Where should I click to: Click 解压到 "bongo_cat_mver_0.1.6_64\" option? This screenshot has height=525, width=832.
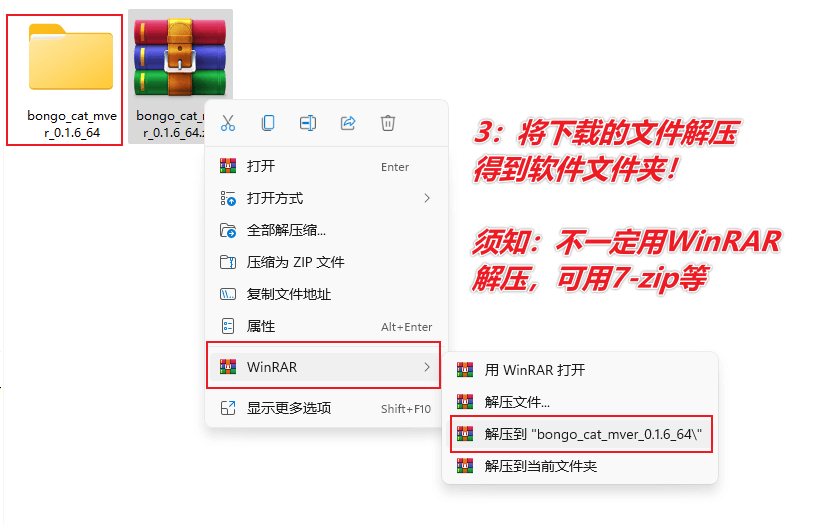tap(581, 434)
